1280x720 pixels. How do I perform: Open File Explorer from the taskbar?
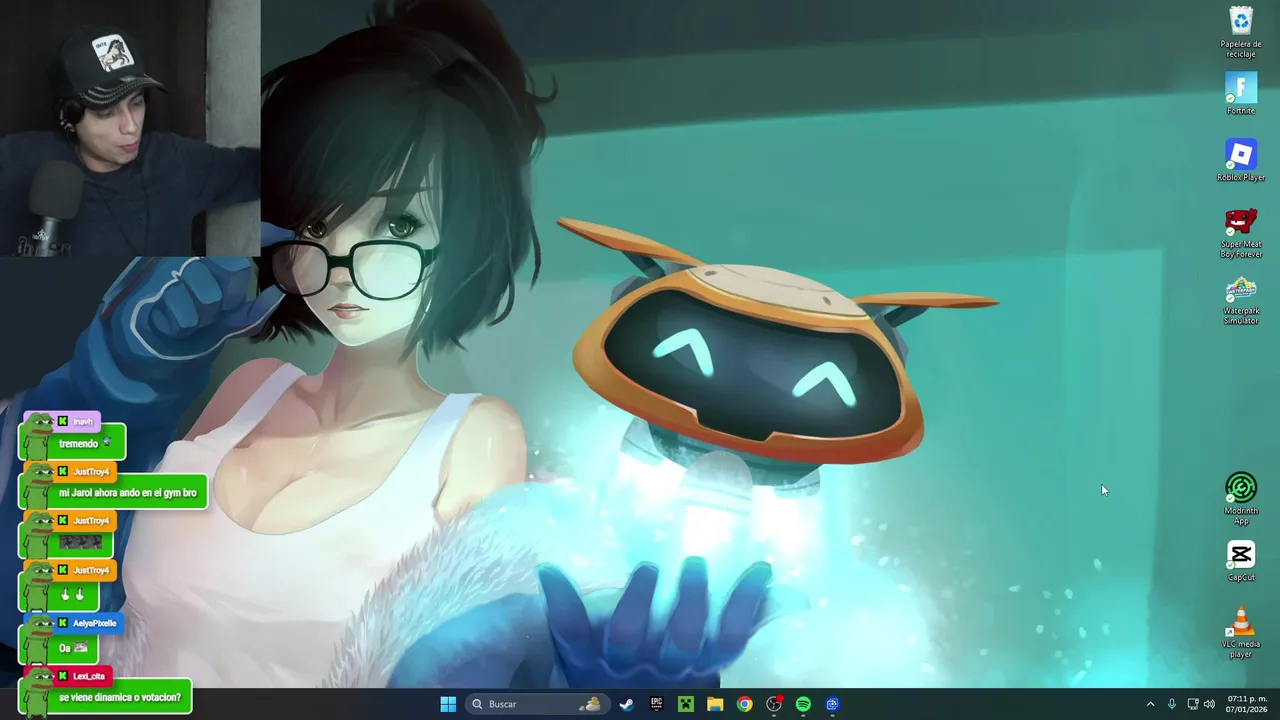(715, 704)
